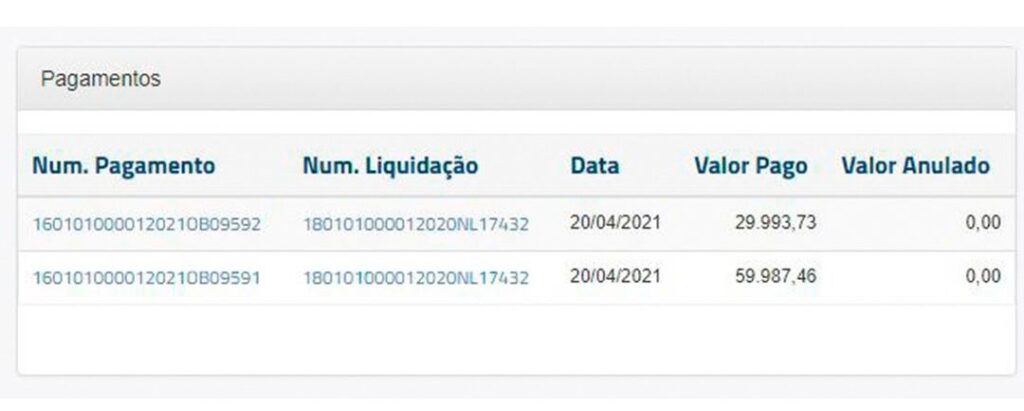This screenshot has width=1024, height=411.
Task: Click the Num. Liquidação column header
Action: [390, 166]
